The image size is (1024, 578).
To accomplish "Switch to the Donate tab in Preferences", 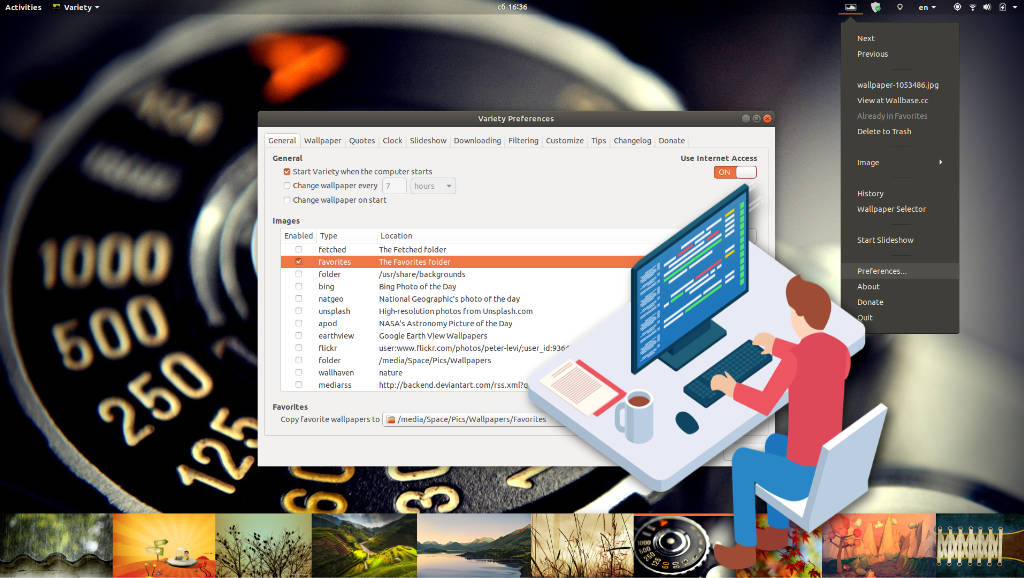I will tap(671, 140).
